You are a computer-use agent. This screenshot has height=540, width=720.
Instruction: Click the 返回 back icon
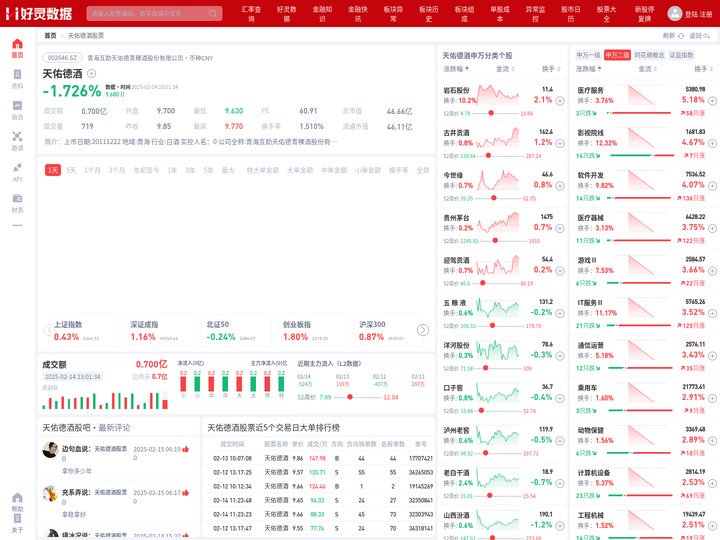707,35
